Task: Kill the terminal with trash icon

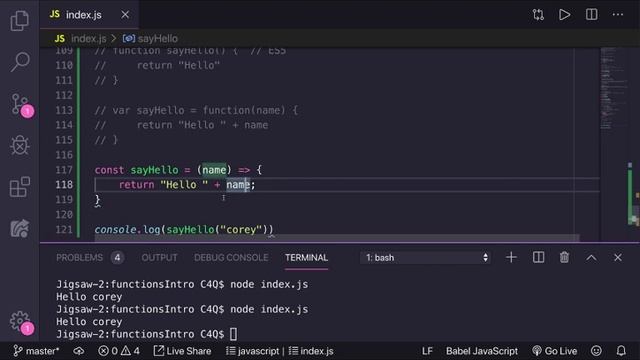Action: 564,258
